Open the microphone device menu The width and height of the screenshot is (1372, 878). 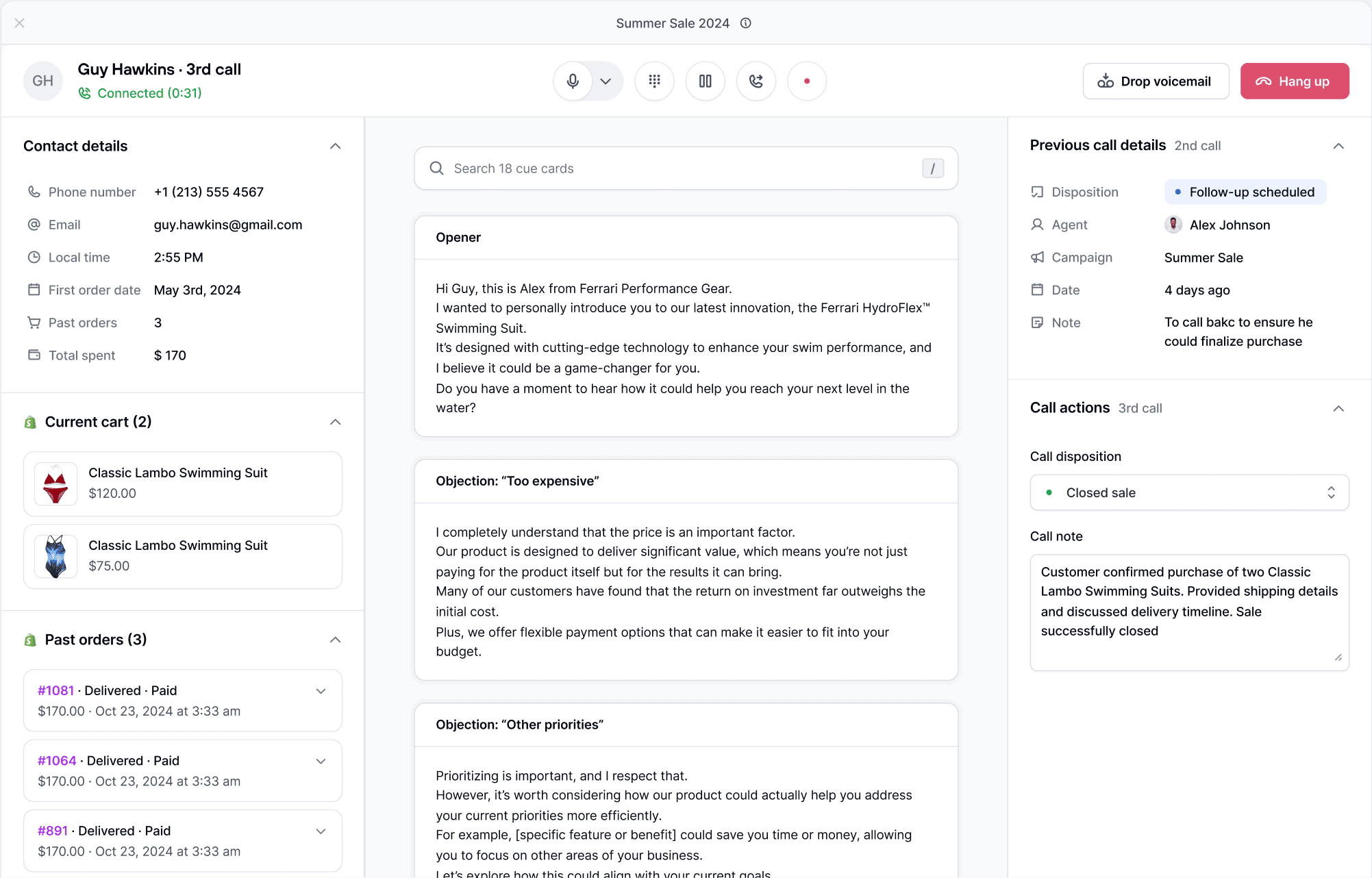(606, 81)
